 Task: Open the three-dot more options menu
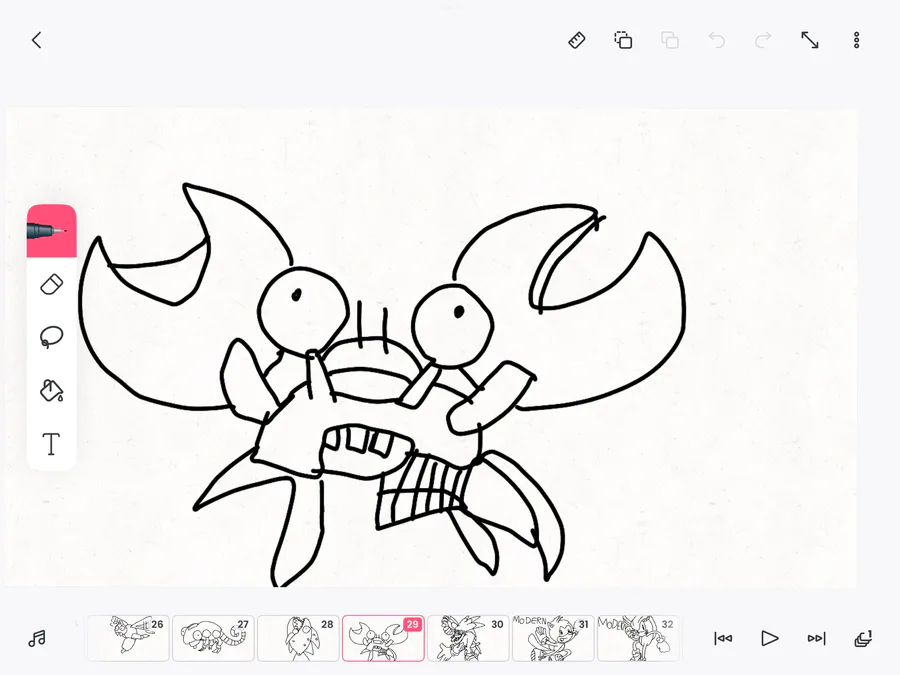click(x=856, y=40)
